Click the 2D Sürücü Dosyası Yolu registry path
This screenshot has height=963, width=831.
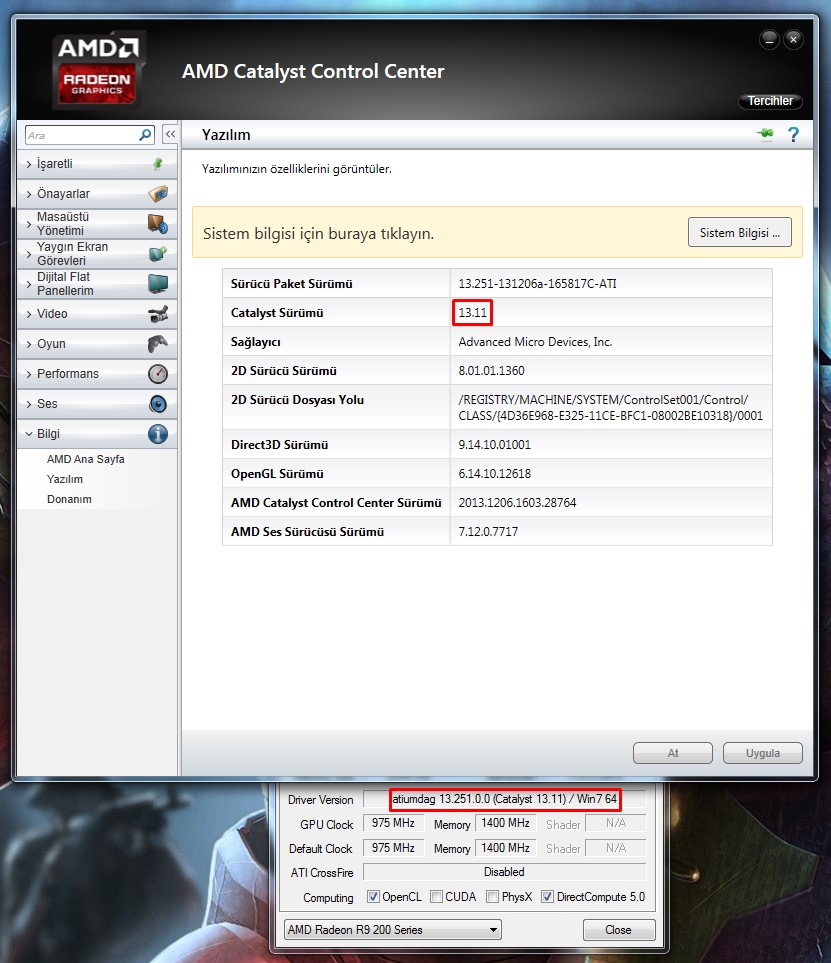(611, 407)
